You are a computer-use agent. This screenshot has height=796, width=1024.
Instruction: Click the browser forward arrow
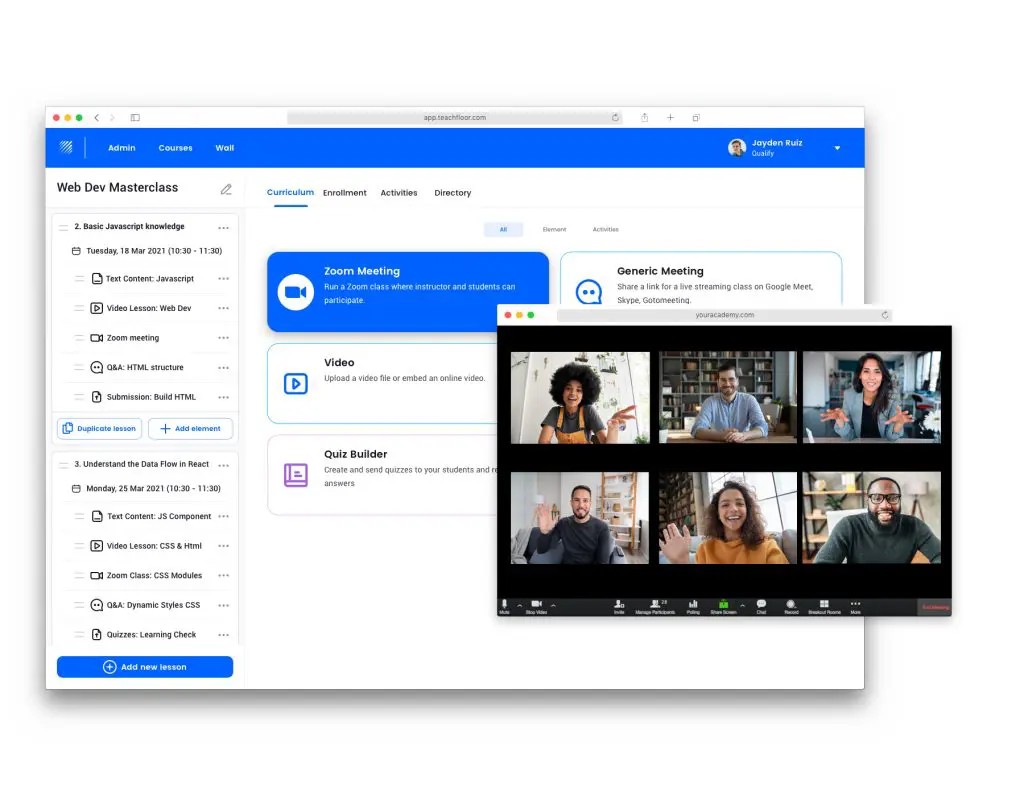(x=112, y=118)
